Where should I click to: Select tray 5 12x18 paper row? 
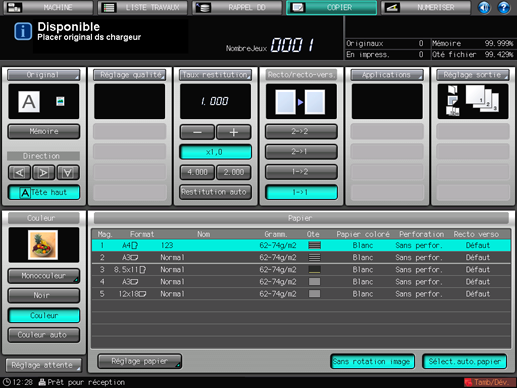pyautogui.click(x=301, y=294)
